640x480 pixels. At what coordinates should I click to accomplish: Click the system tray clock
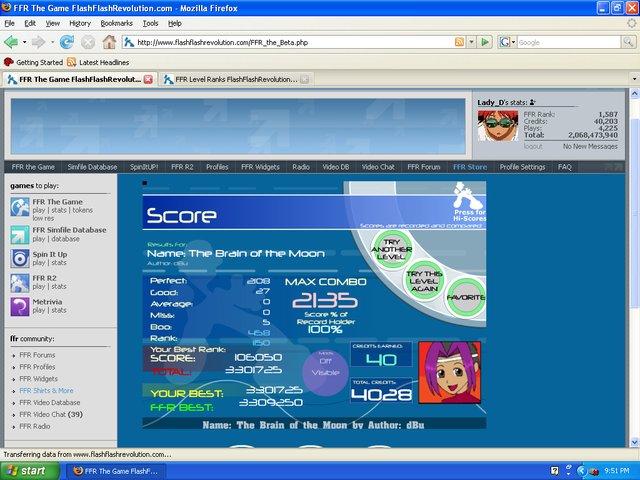(616, 471)
